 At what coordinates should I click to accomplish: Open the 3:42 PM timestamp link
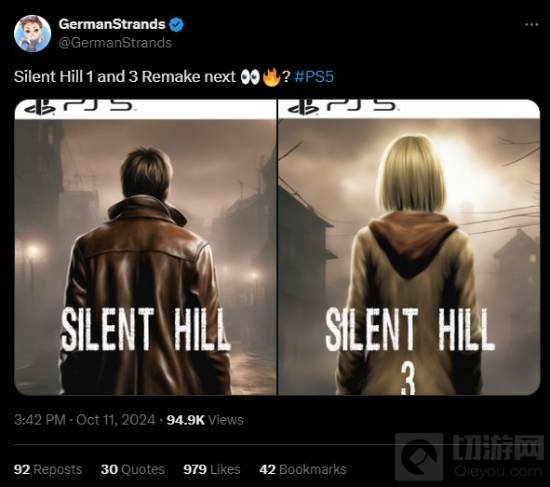pyautogui.click(x=40, y=420)
